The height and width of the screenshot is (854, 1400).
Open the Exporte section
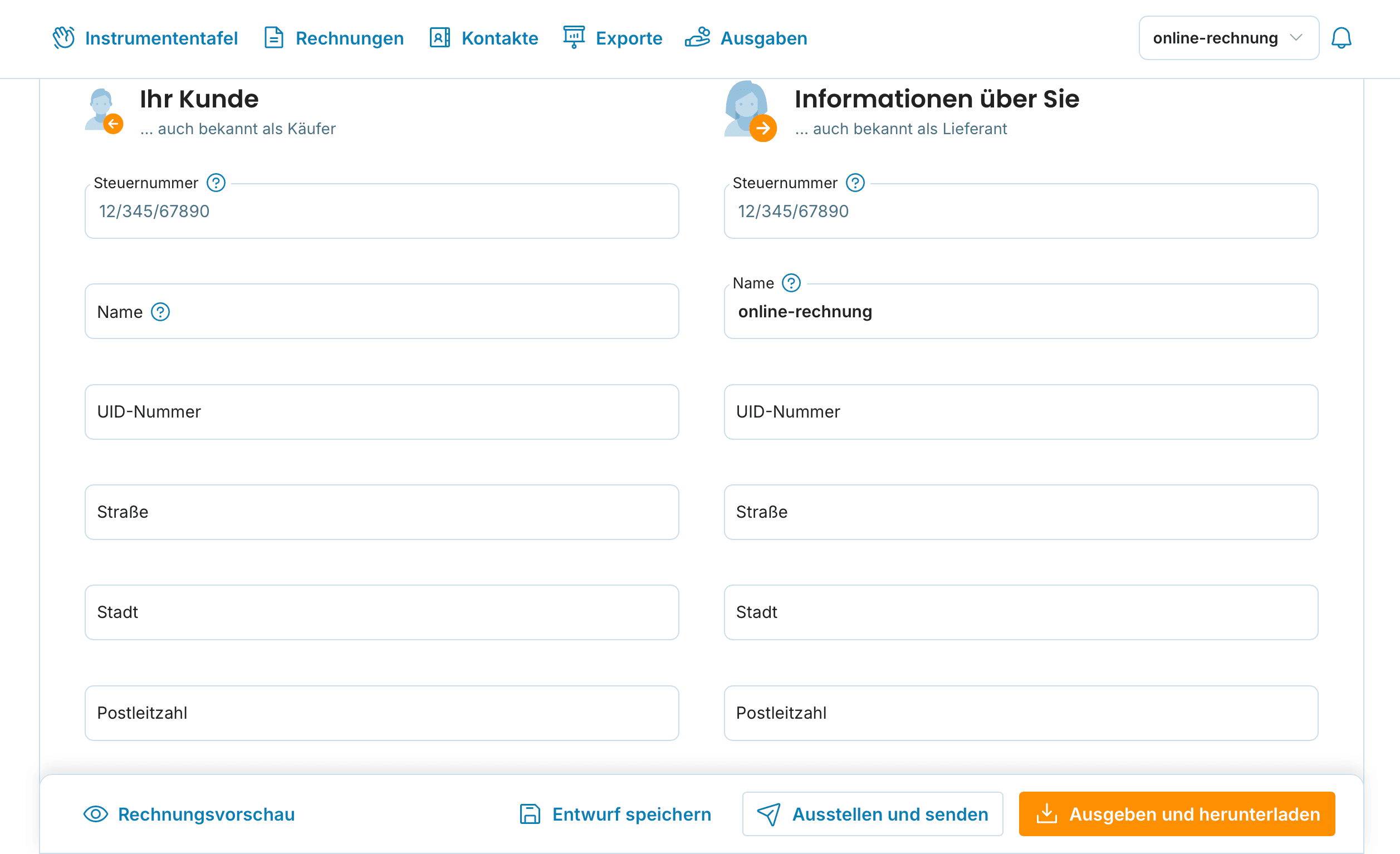tap(613, 38)
